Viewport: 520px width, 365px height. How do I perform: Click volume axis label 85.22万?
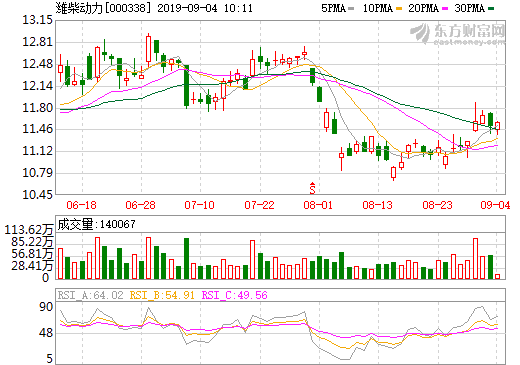[32, 242]
